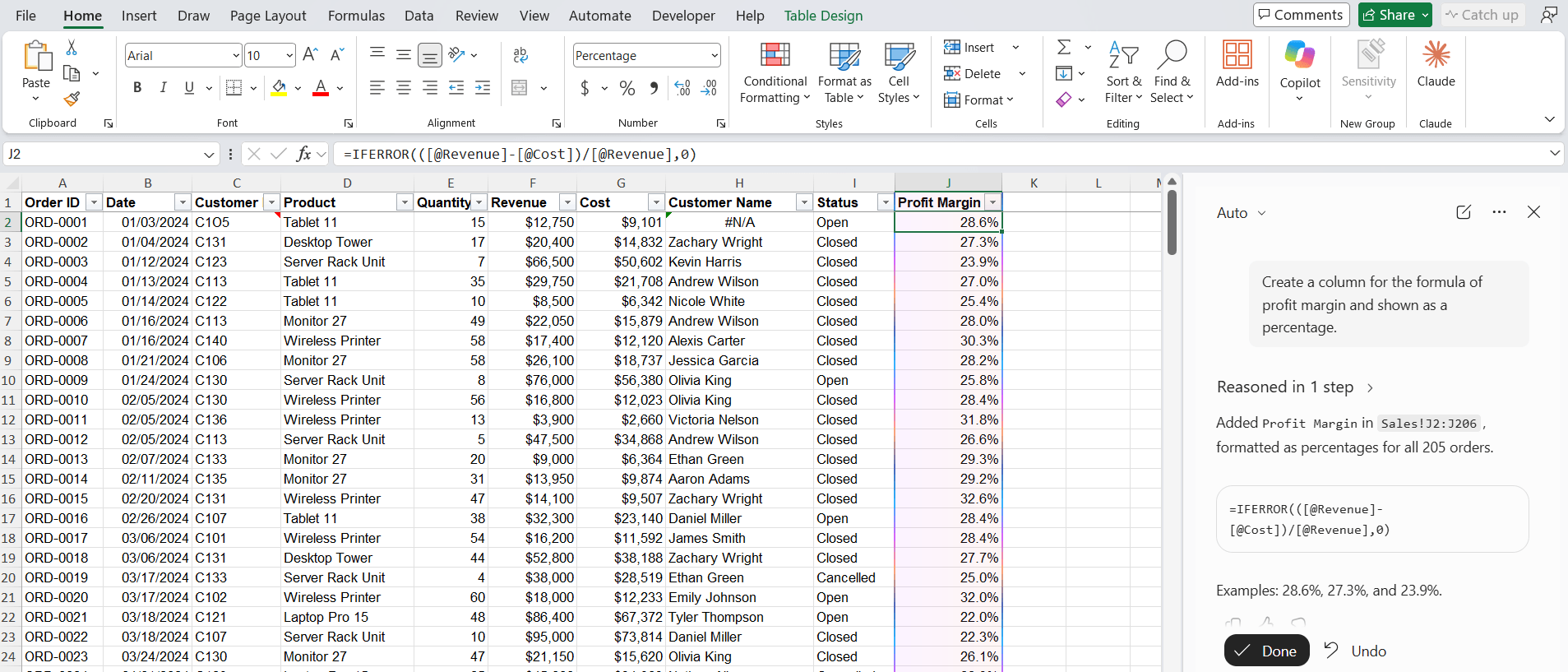The width and height of the screenshot is (1568, 672).
Task: Open the Data tab
Action: [419, 15]
